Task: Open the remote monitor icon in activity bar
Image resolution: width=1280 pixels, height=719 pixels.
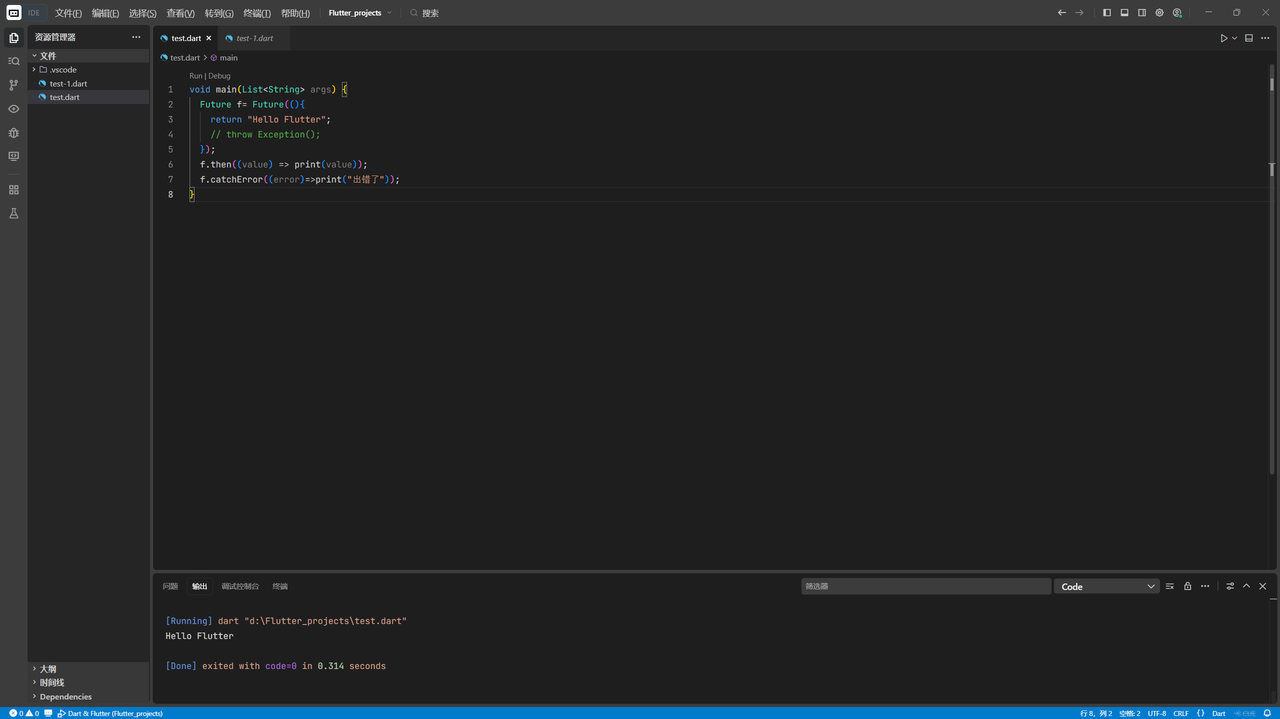Action: (x=13, y=157)
